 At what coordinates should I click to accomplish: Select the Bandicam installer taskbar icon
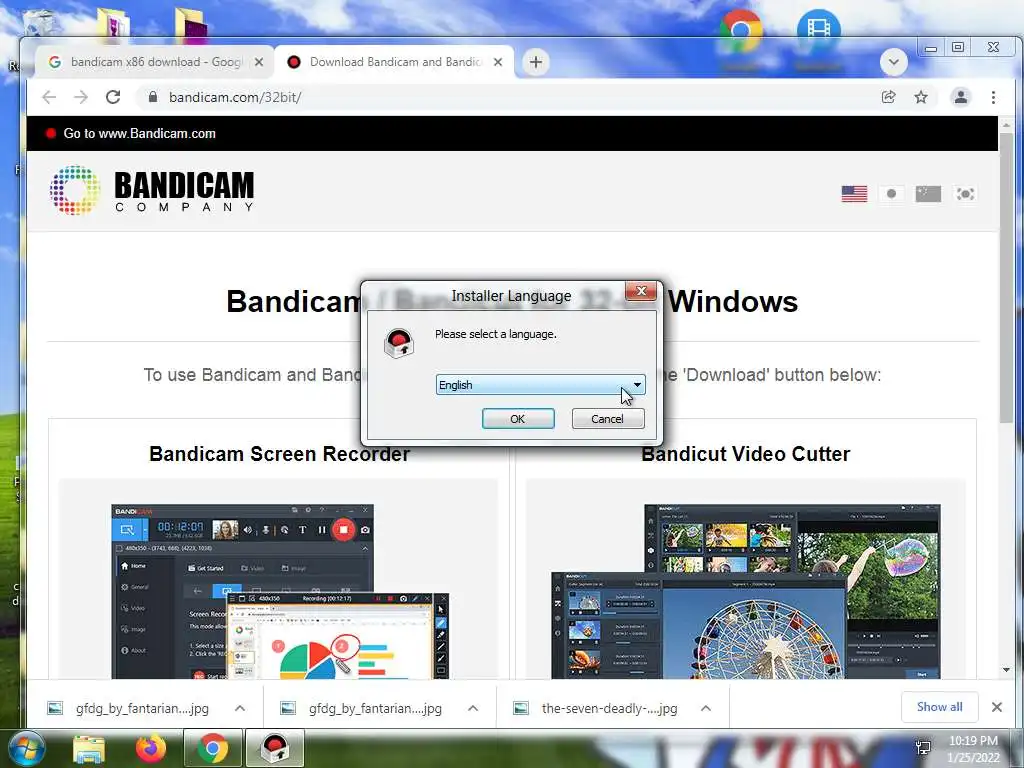pyautogui.click(x=275, y=748)
